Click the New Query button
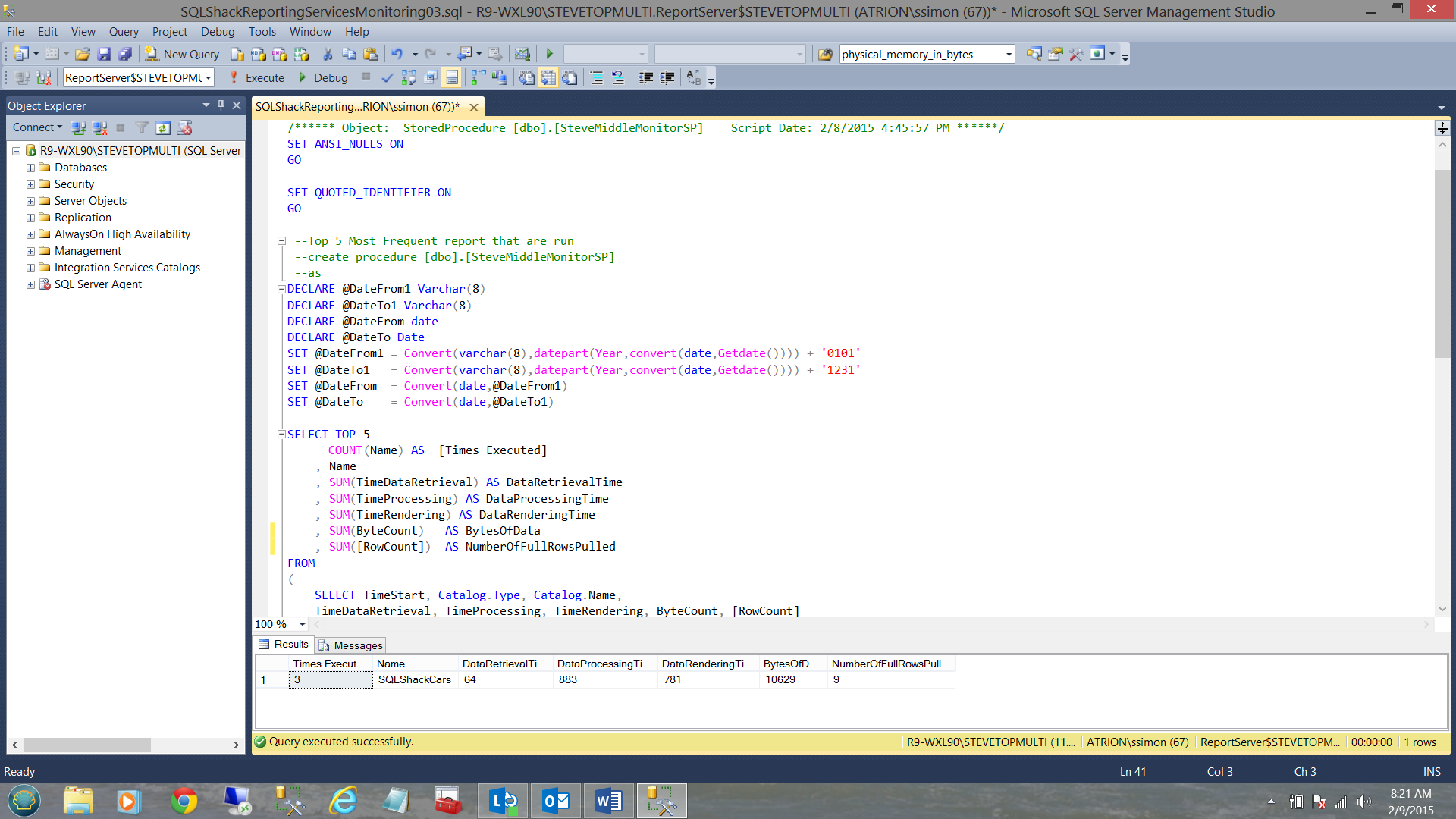Viewport: 1456px width, 819px height. click(183, 54)
